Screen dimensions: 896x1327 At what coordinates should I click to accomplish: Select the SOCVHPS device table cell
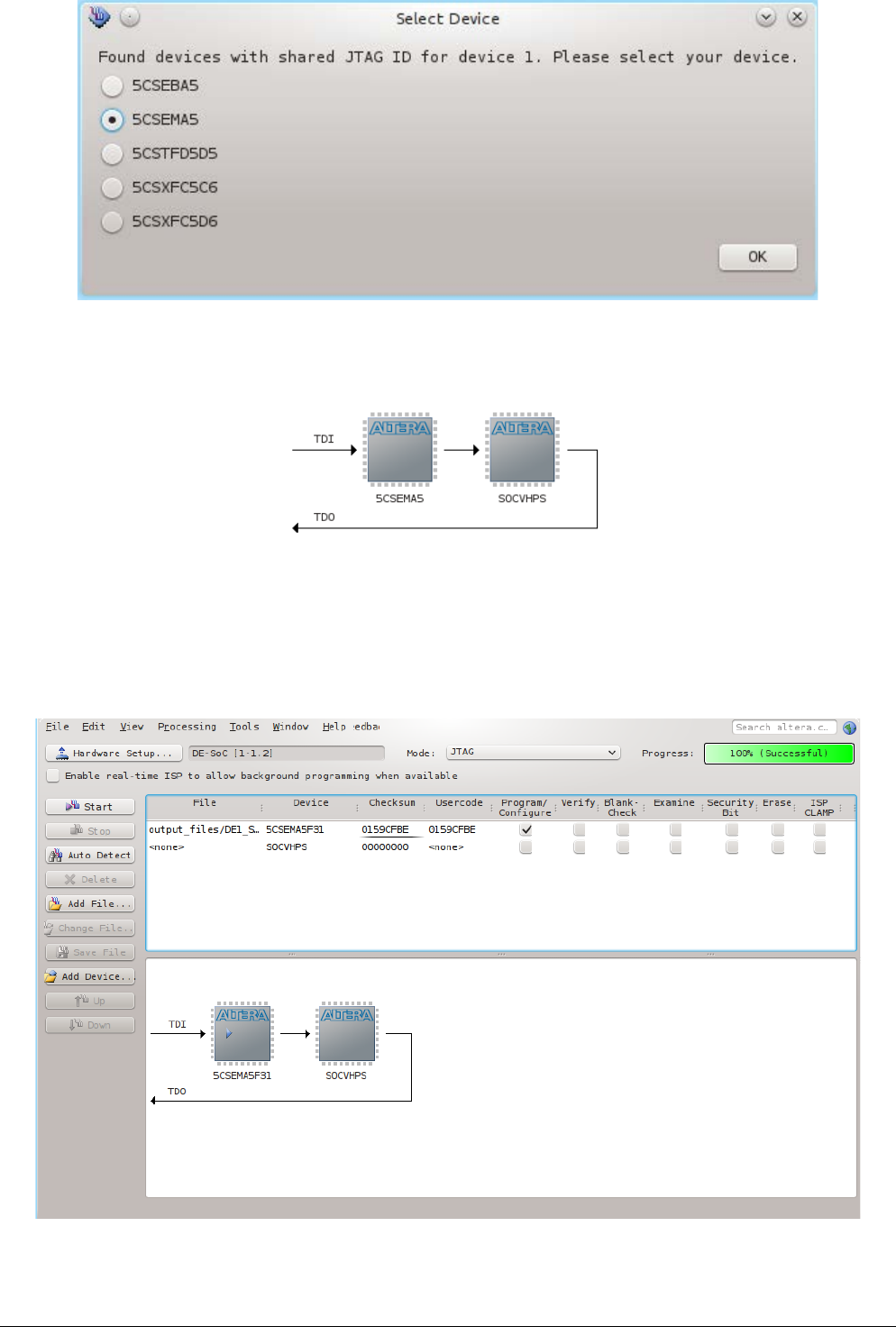pos(287,847)
